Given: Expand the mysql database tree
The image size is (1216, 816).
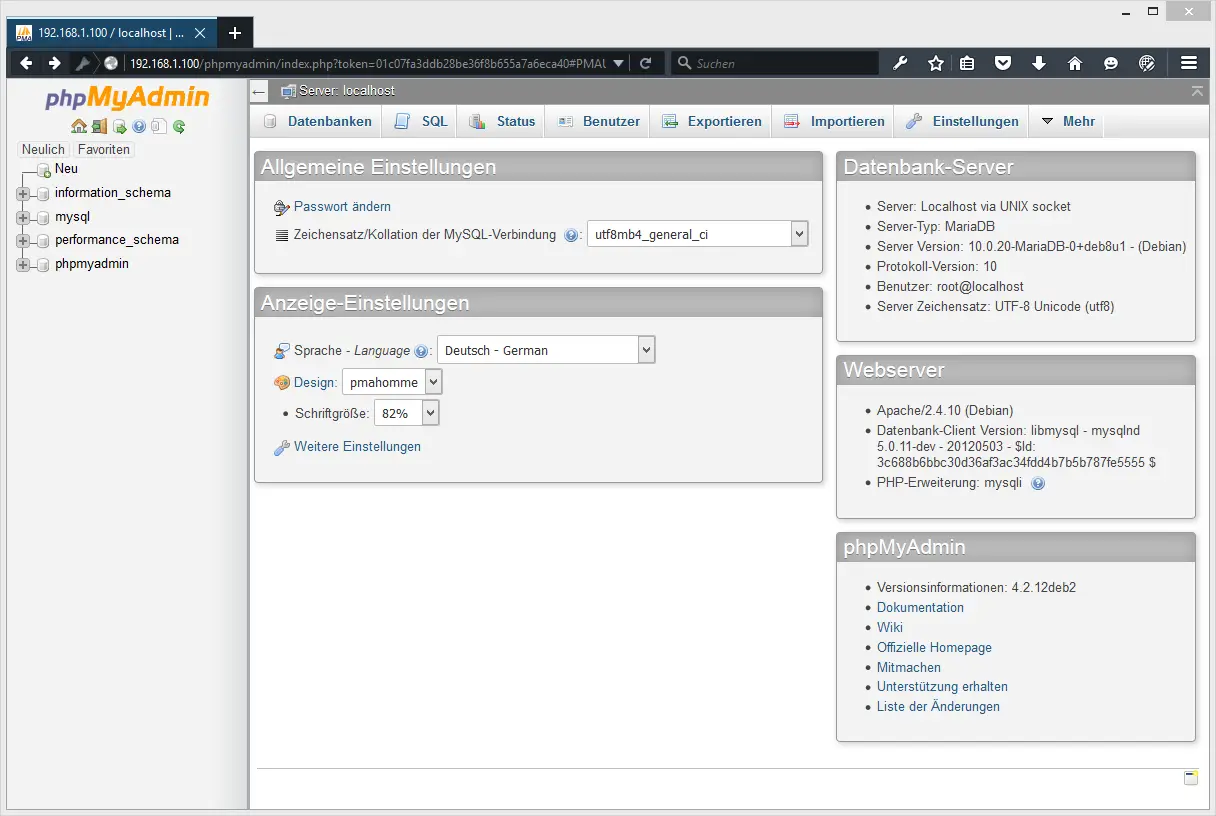Looking at the screenshot, I should [23, 217].
